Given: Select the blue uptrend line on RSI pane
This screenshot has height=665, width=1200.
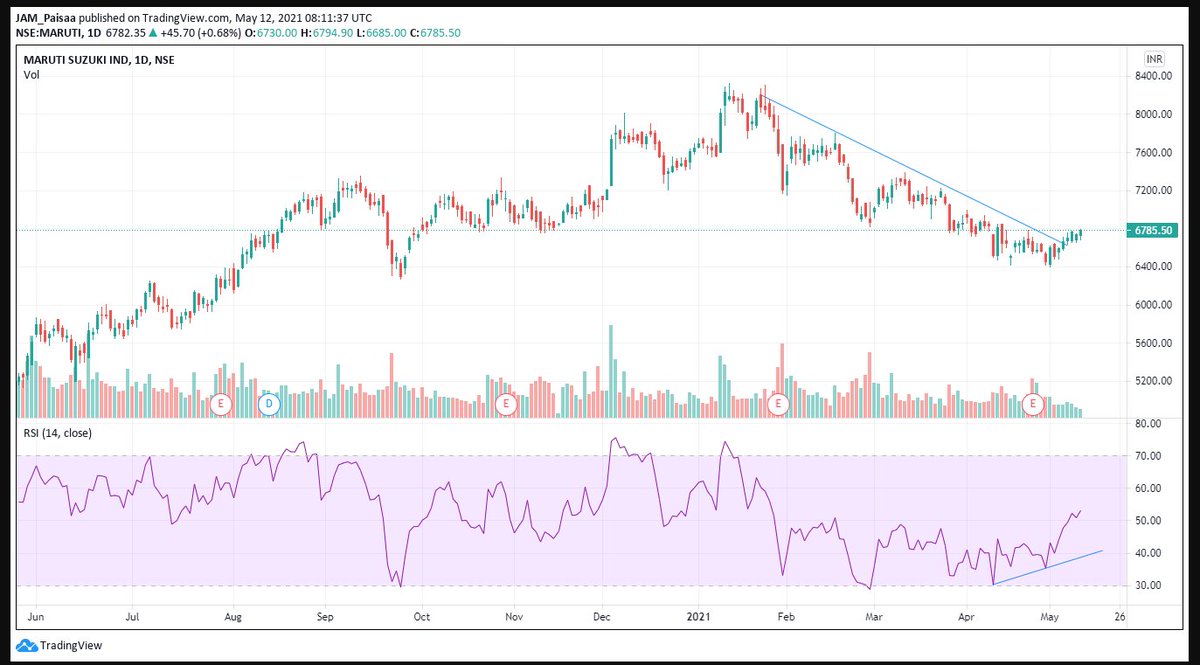Looking at the screenshot, I should (1047, 567).
